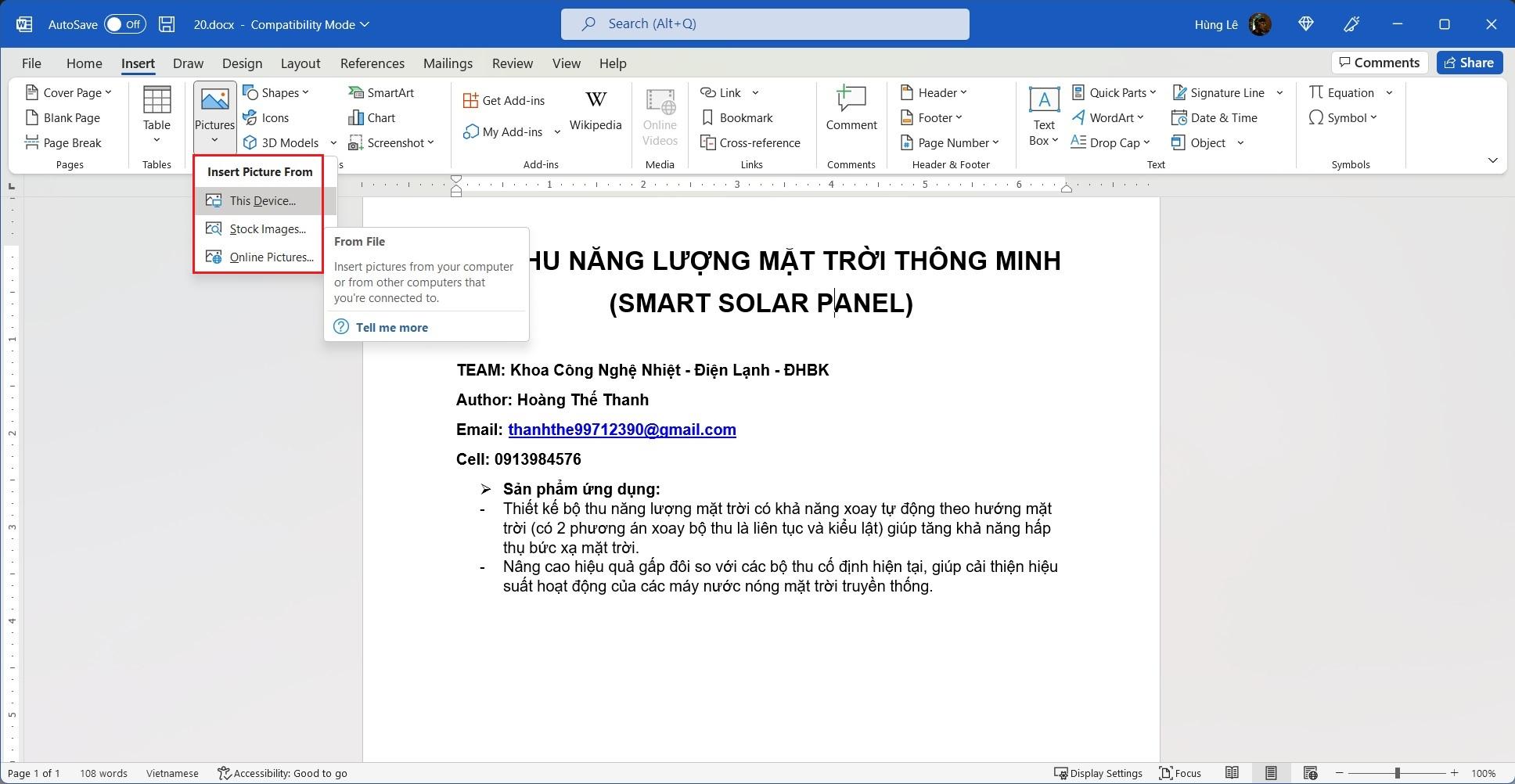Screen dimensions: 1515x784
Task: Insert a Drop Cap
Action: 1111,142
